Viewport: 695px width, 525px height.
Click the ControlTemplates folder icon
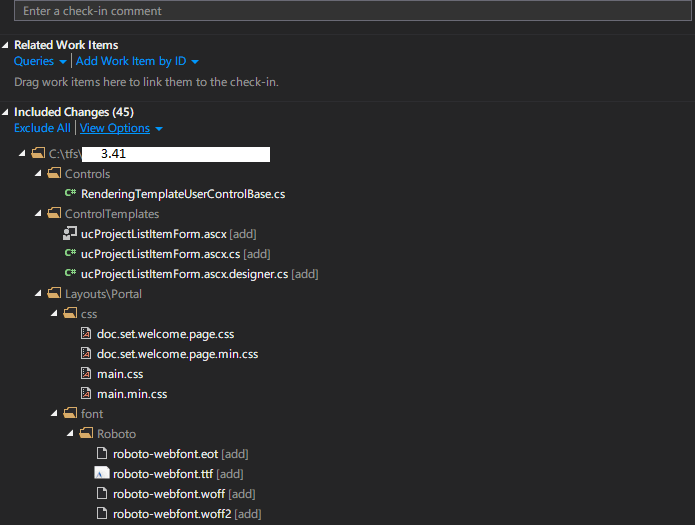coord(54,214)
